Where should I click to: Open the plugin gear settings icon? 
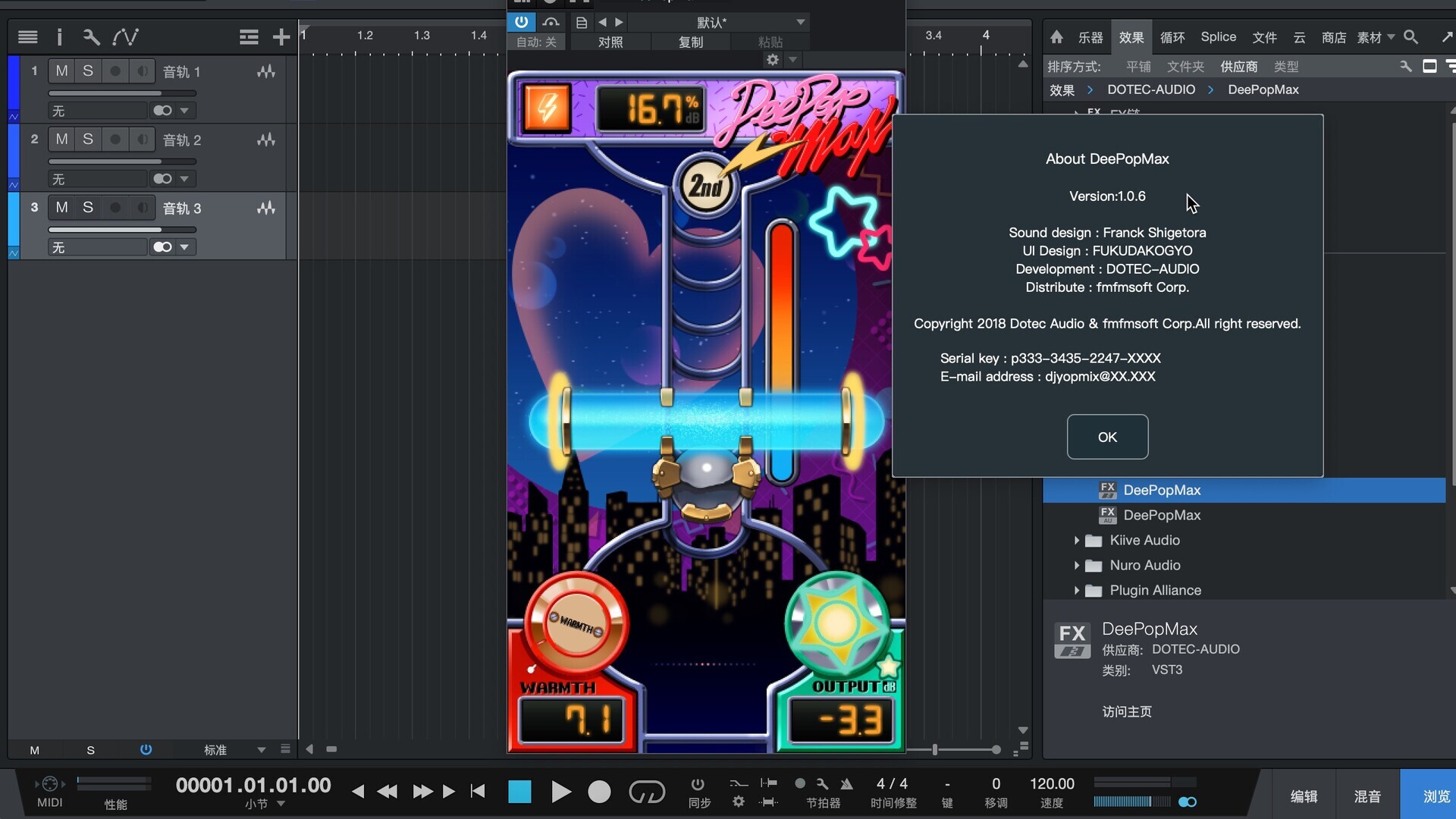click(x=773, y=59)
